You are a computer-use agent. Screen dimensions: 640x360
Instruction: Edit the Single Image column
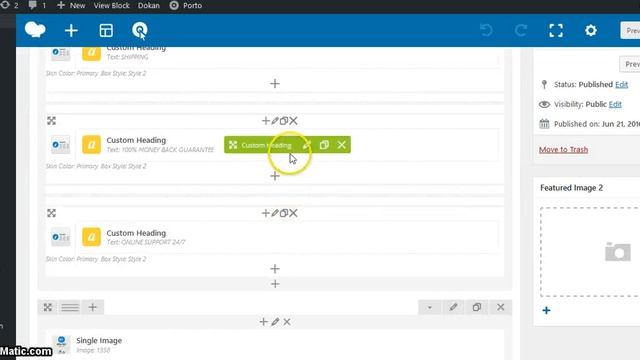click(275, 322)
